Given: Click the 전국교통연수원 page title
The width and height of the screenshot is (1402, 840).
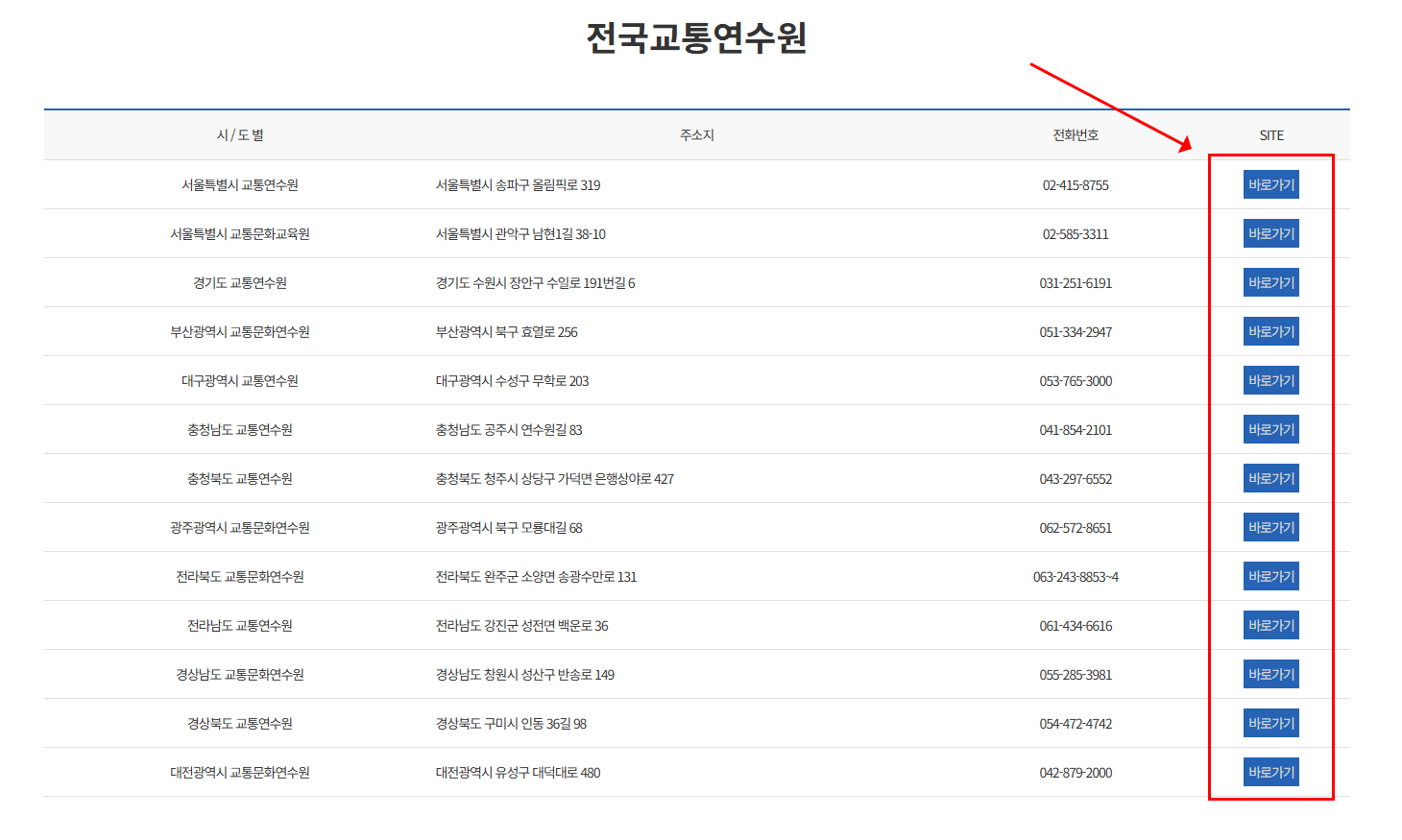Looking at the screenshot, I should [696, 37].
